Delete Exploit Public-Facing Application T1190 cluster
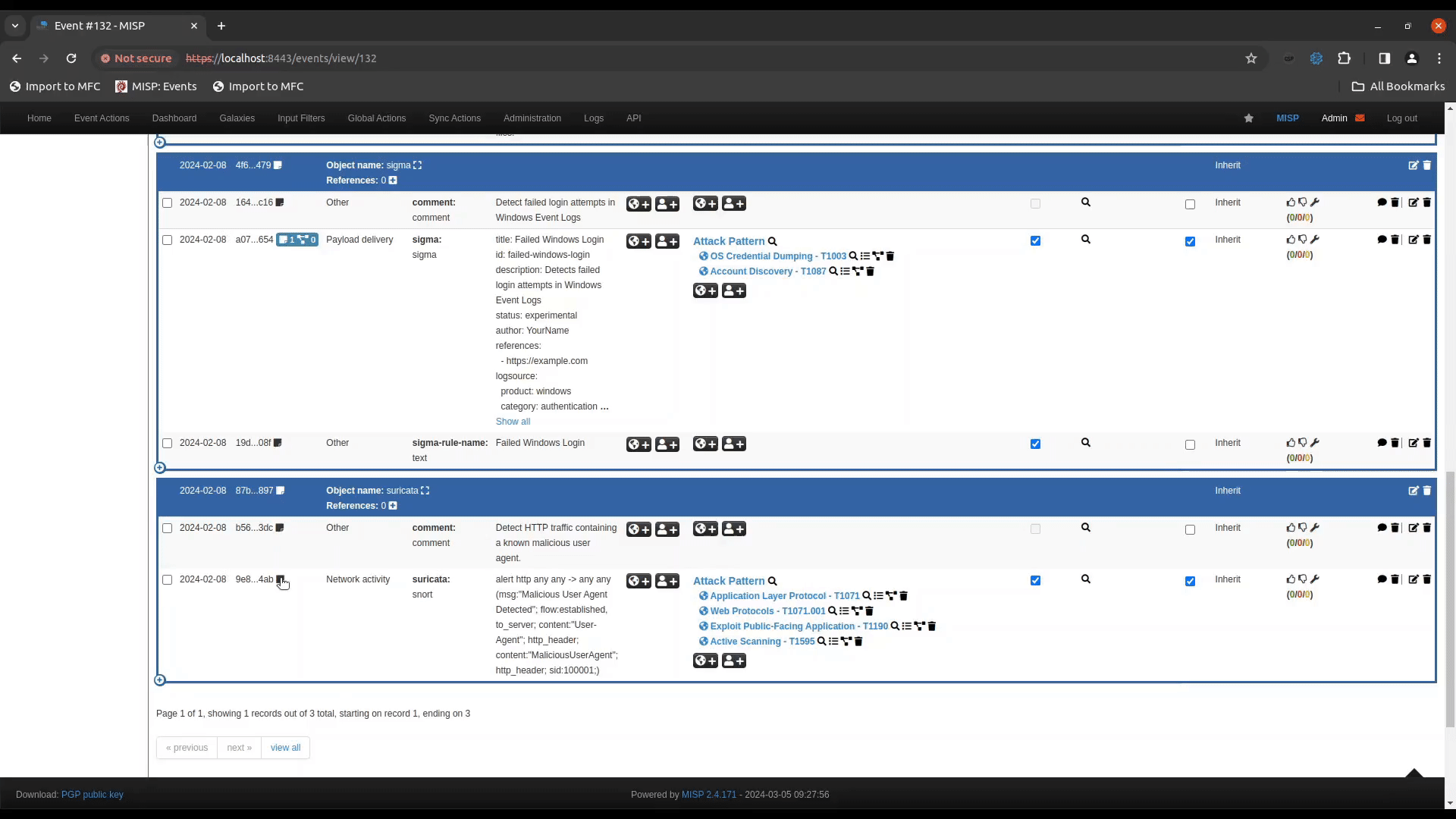 pyautogui.click(x=932, y=626)
